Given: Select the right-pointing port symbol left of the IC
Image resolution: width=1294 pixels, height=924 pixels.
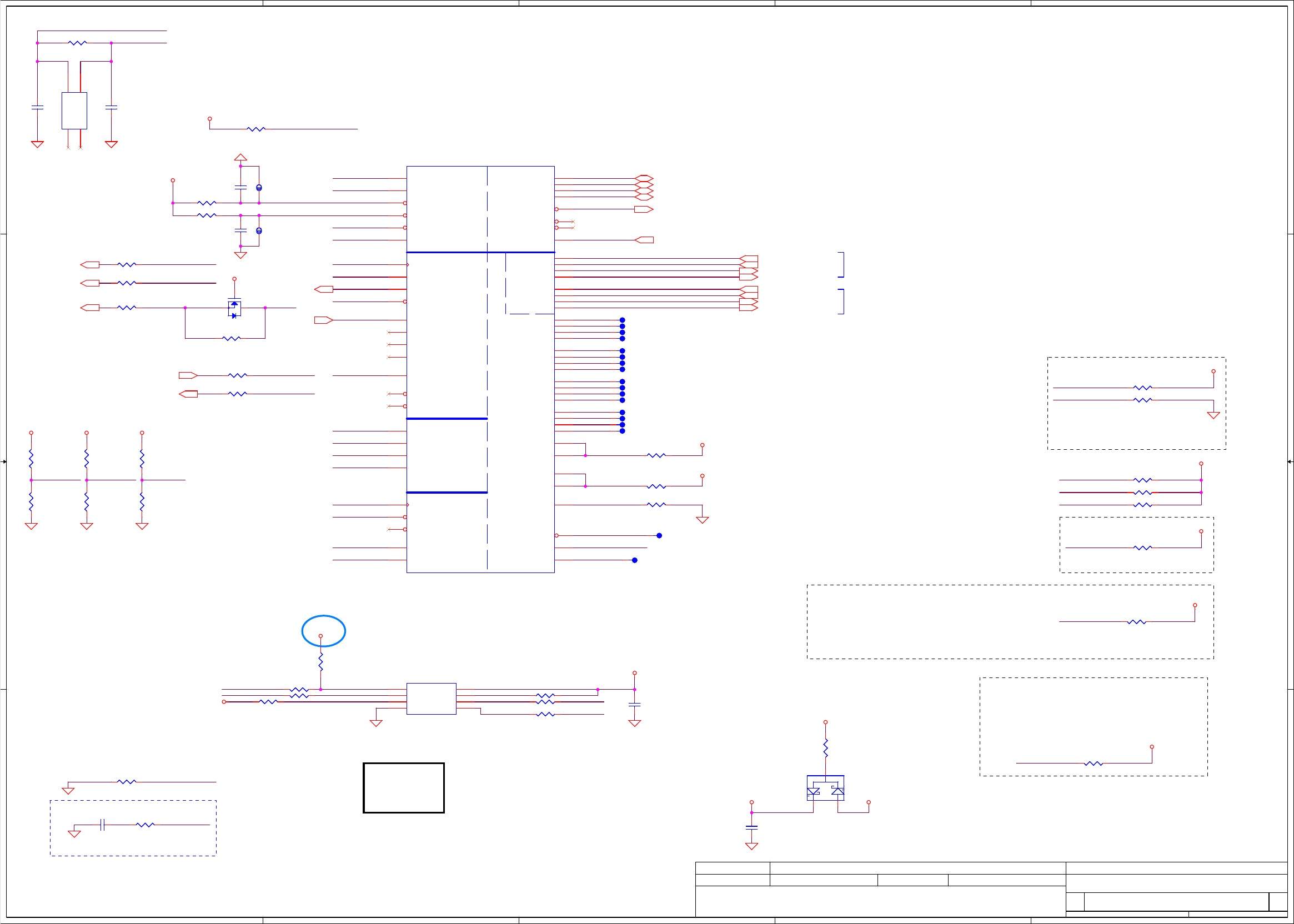Looking at the screenshot, I should pos(323,320).
